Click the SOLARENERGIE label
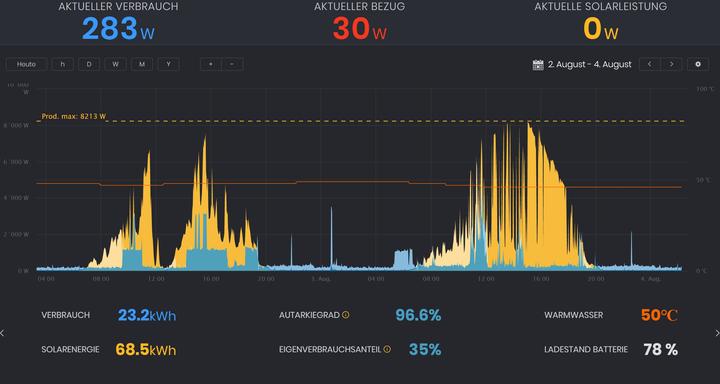The height and width of the screenshot is (384, 720). click(70, 350)
